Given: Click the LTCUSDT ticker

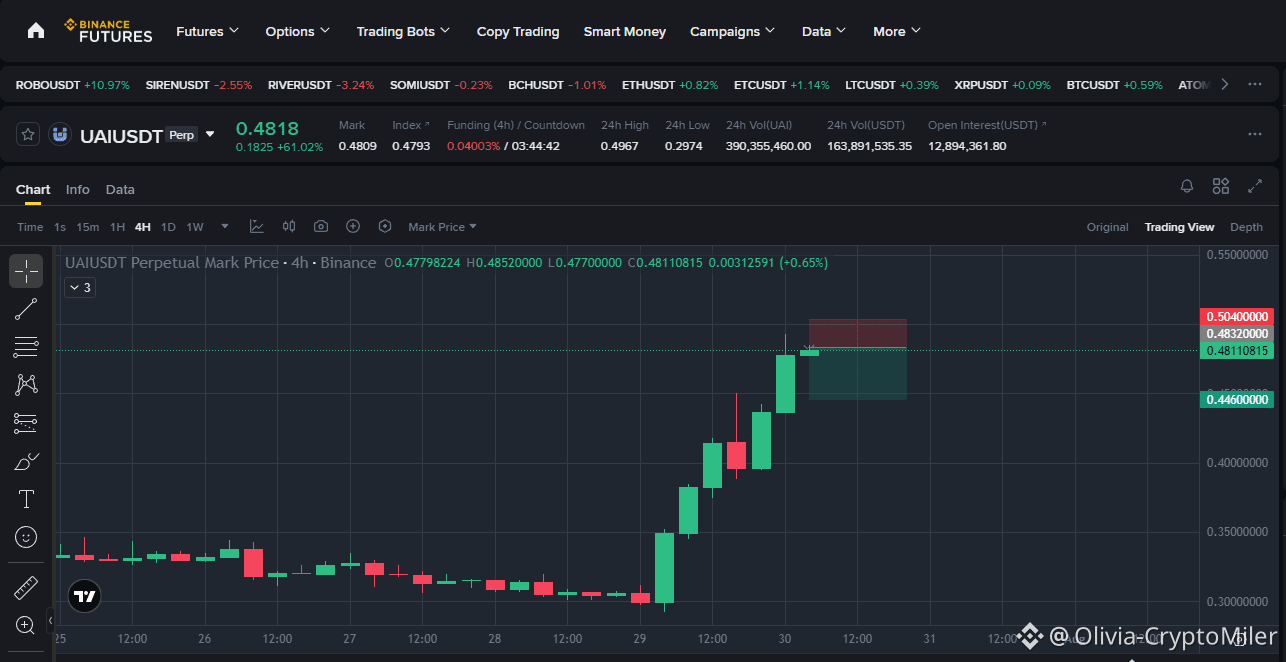Looking at the screenshot, I should [x=892, y=85].
